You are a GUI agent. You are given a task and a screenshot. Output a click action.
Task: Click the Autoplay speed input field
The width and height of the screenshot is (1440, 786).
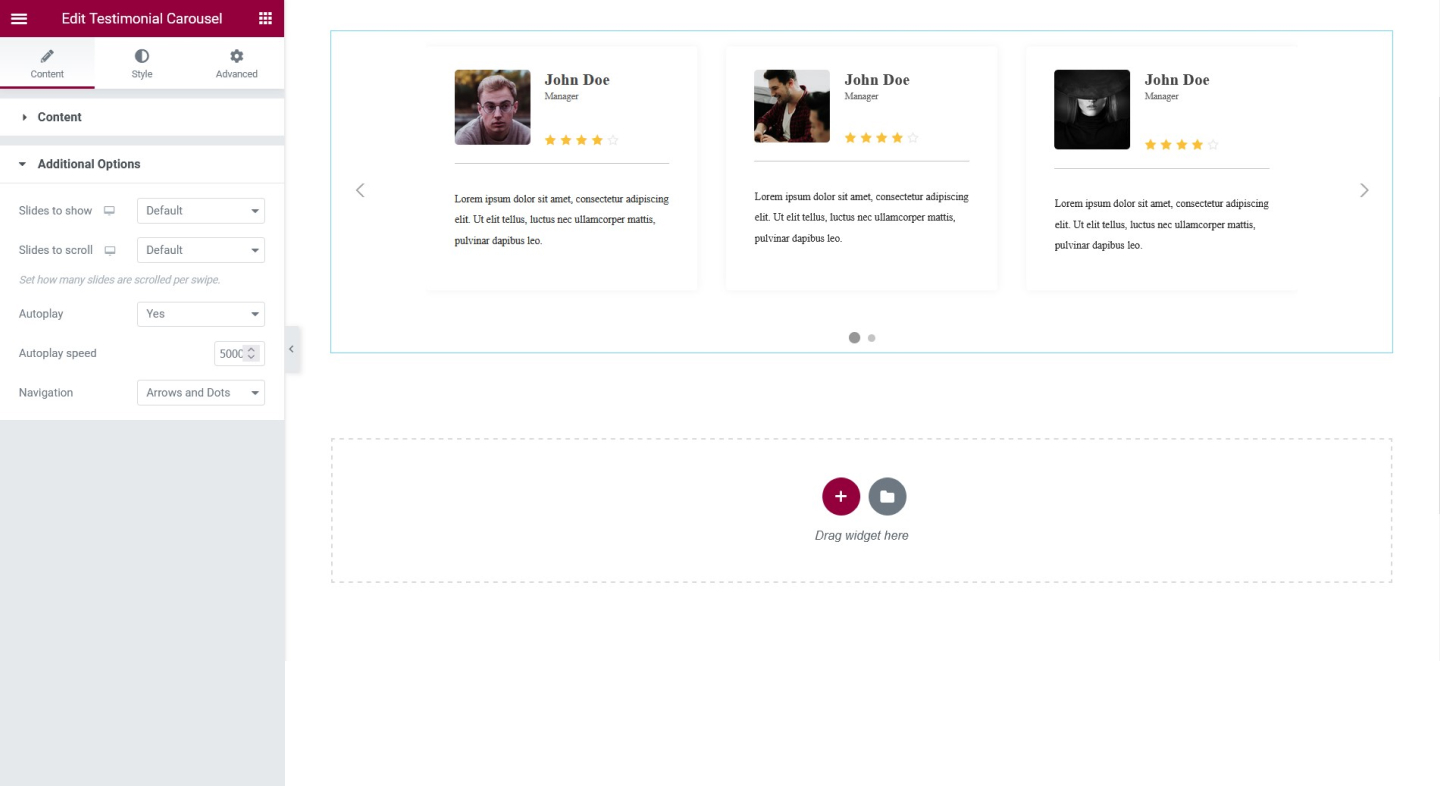coord(238,353)
